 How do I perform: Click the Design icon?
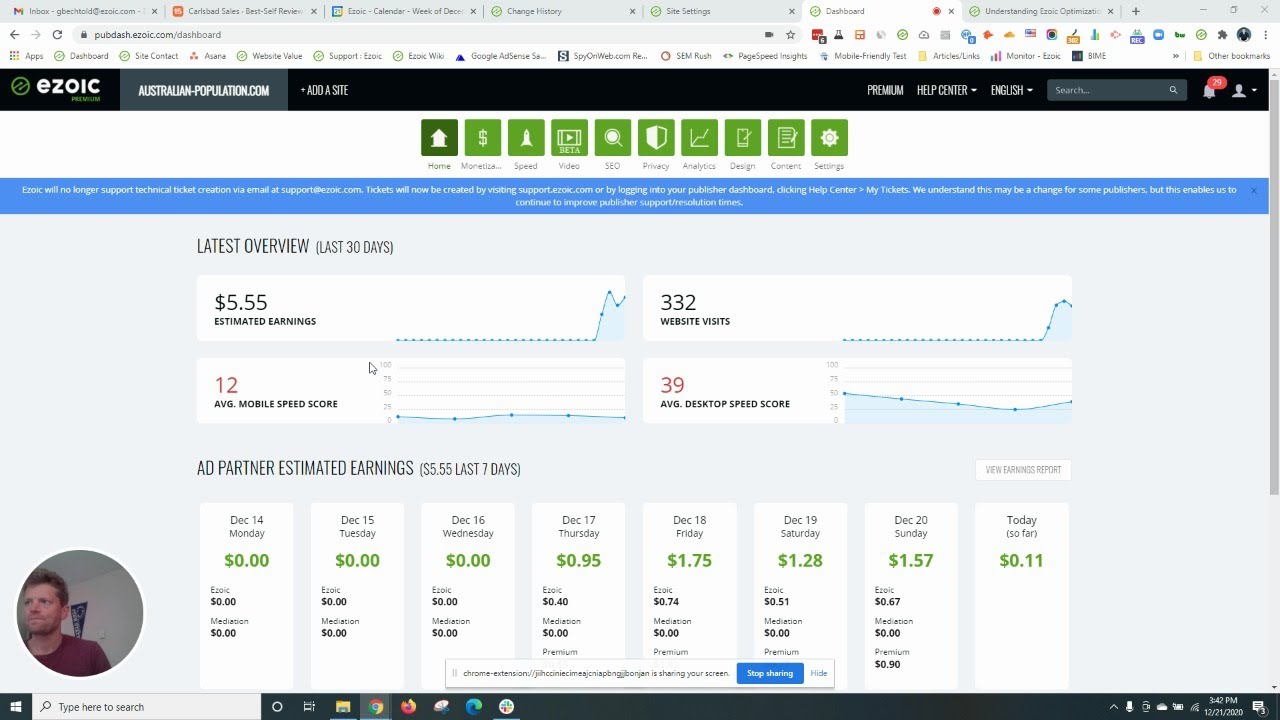click(x=742, y=138)
